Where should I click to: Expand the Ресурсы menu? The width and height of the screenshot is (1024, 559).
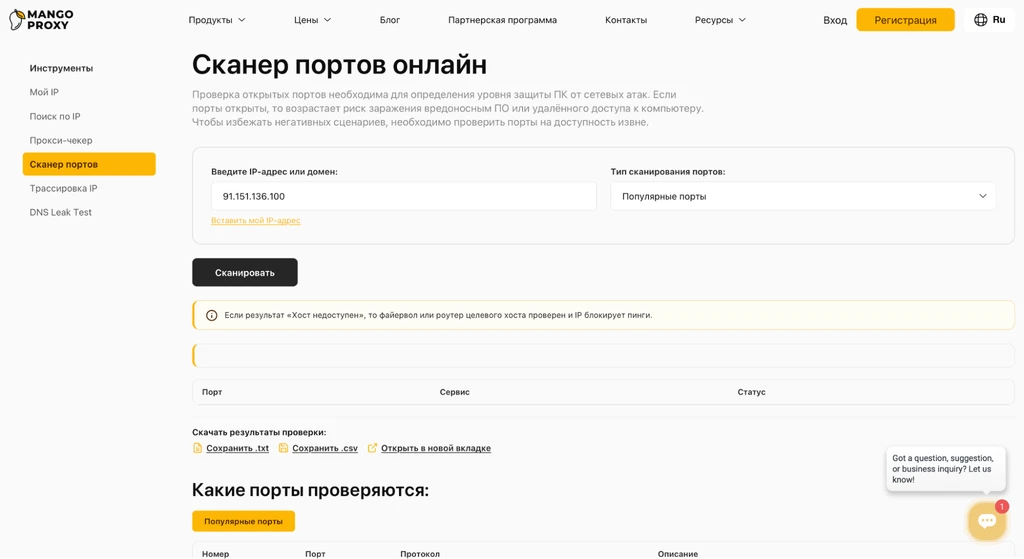(720, 20)
